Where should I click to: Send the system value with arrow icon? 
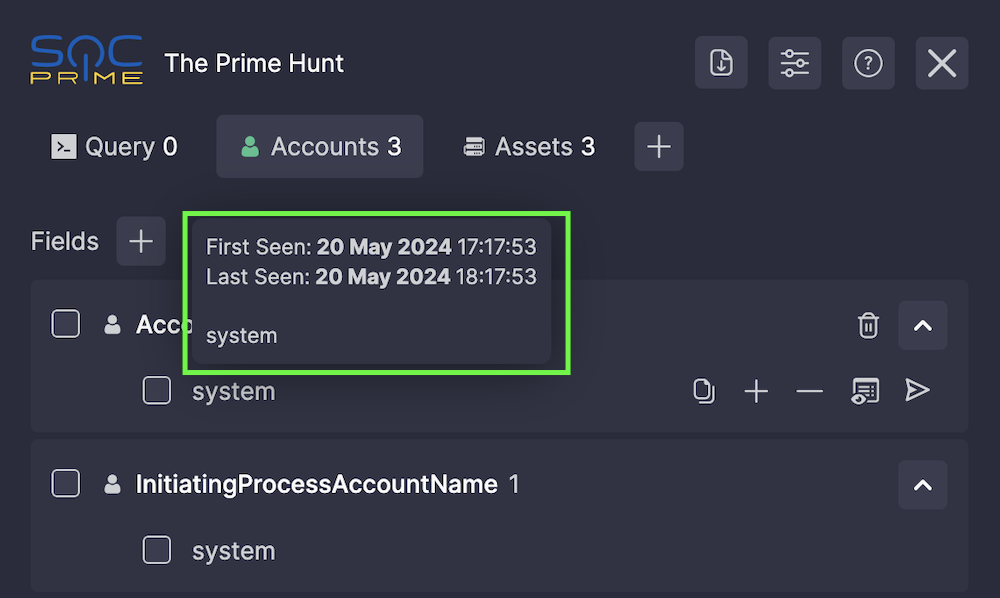[917, 390]
